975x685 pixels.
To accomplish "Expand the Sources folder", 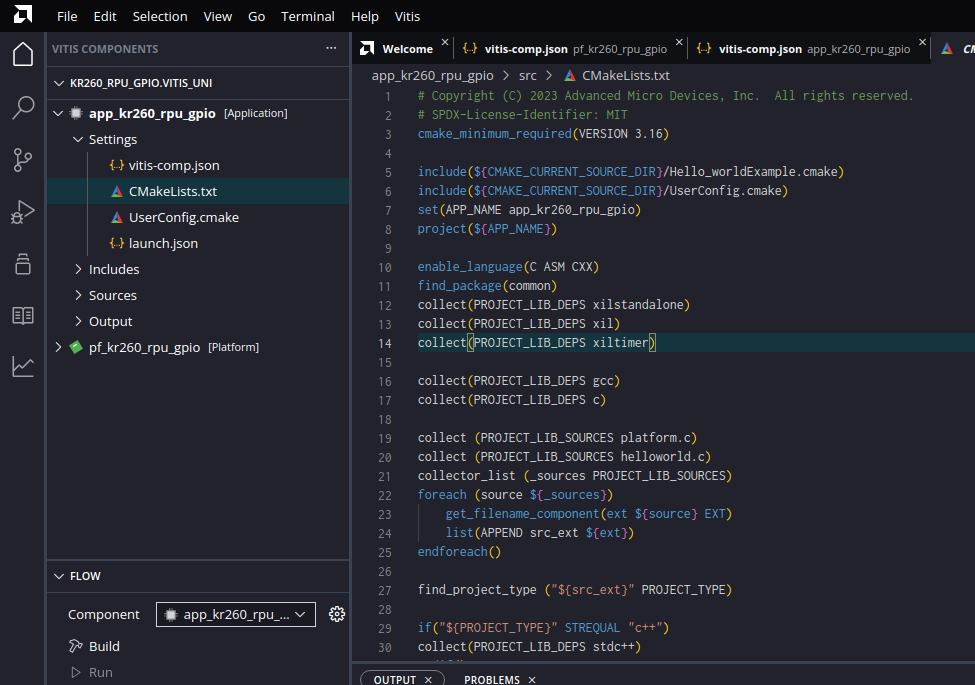I will coord(78,295).
